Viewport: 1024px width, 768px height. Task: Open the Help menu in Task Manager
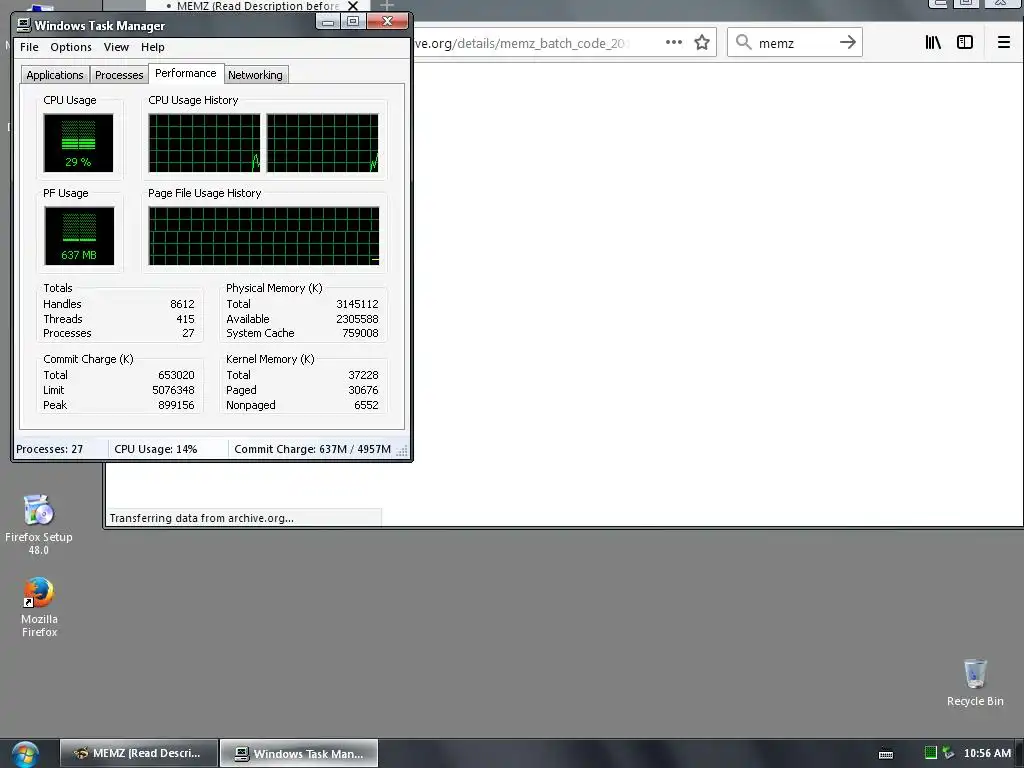pos(153,47)
